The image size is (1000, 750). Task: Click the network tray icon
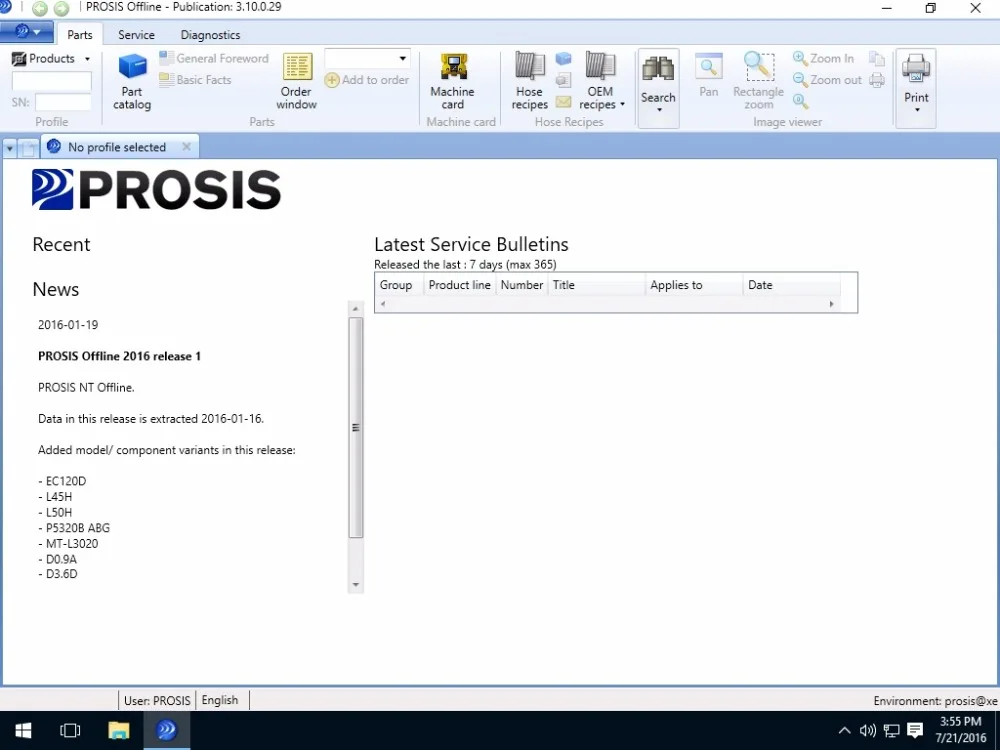pos(892,730)
